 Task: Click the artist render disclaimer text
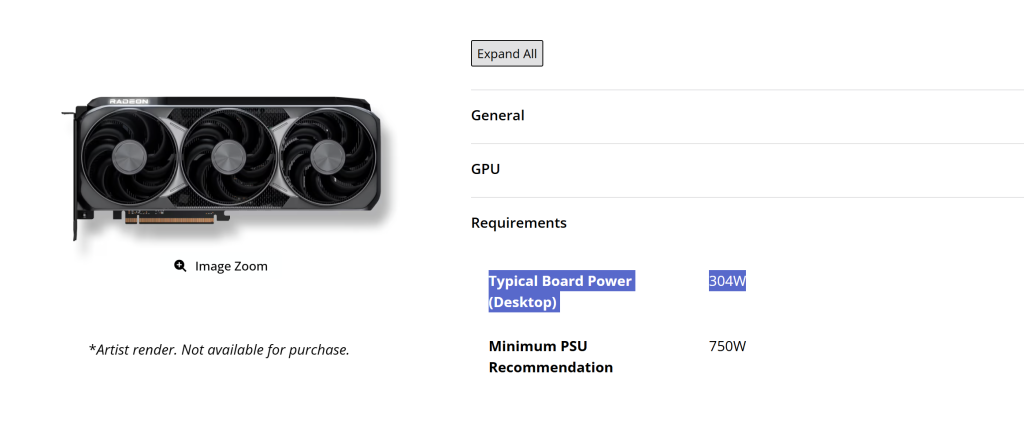tap(219, 350)
